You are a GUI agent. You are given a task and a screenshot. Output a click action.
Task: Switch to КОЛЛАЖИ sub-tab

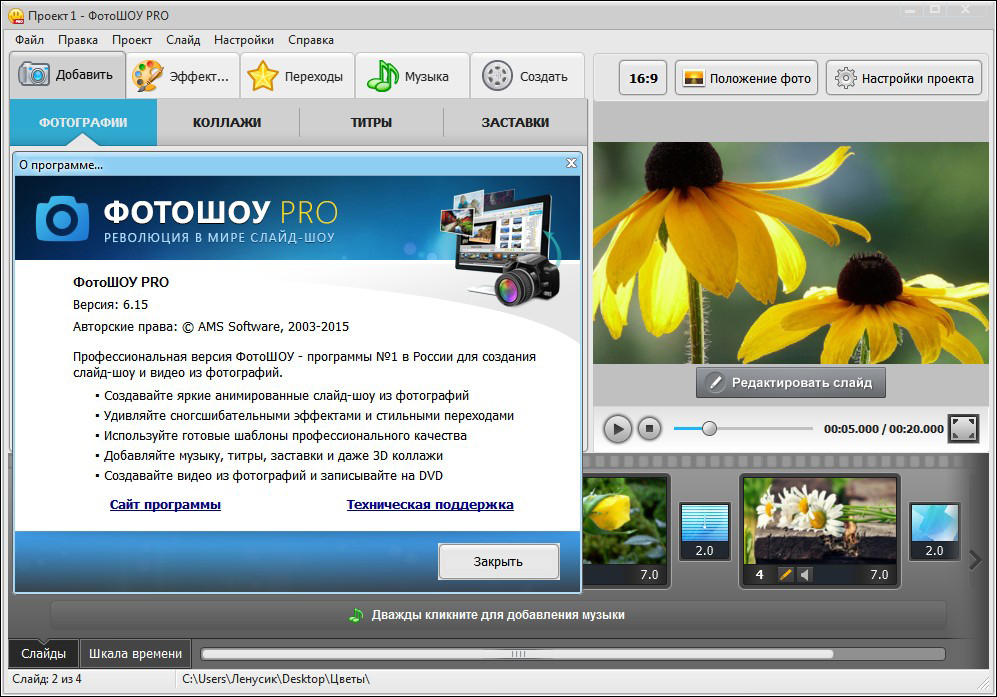tap(227, 122)
